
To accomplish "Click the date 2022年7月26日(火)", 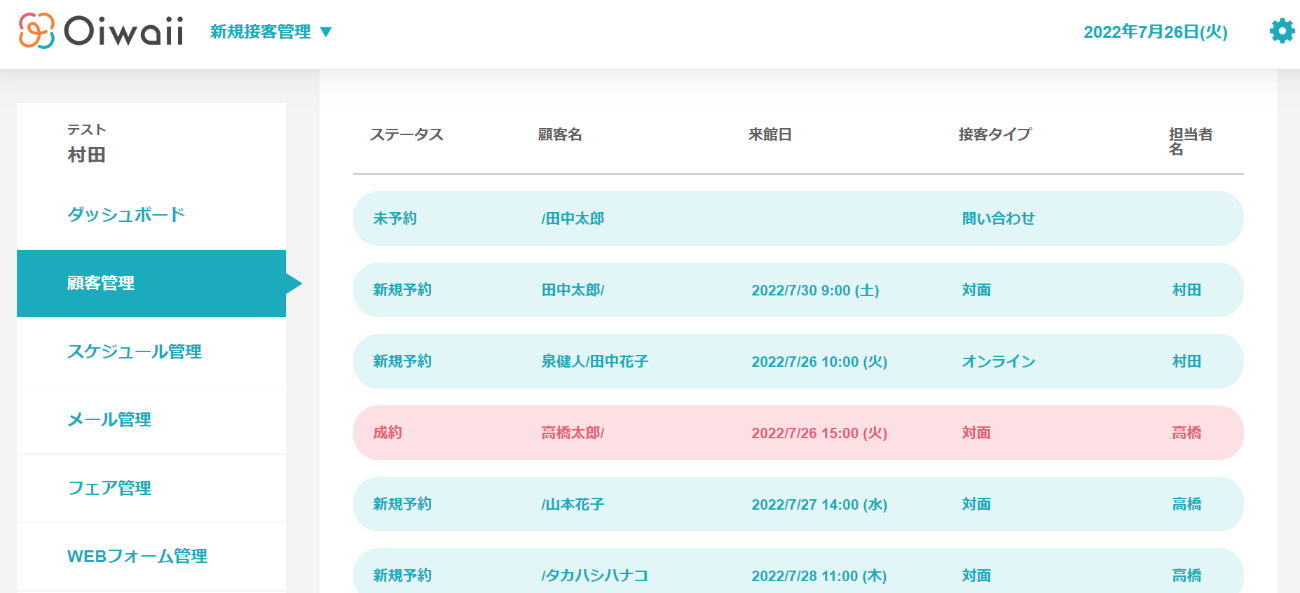I will (x=1155, y=32).
